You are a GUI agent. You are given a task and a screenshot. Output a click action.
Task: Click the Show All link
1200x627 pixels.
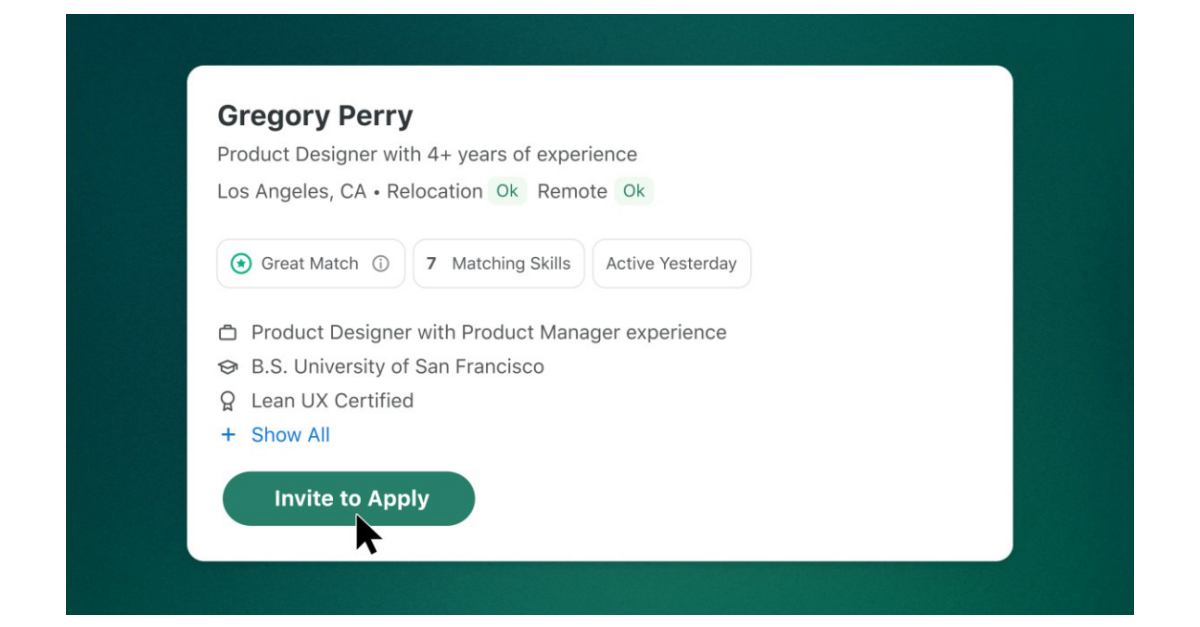290,434
